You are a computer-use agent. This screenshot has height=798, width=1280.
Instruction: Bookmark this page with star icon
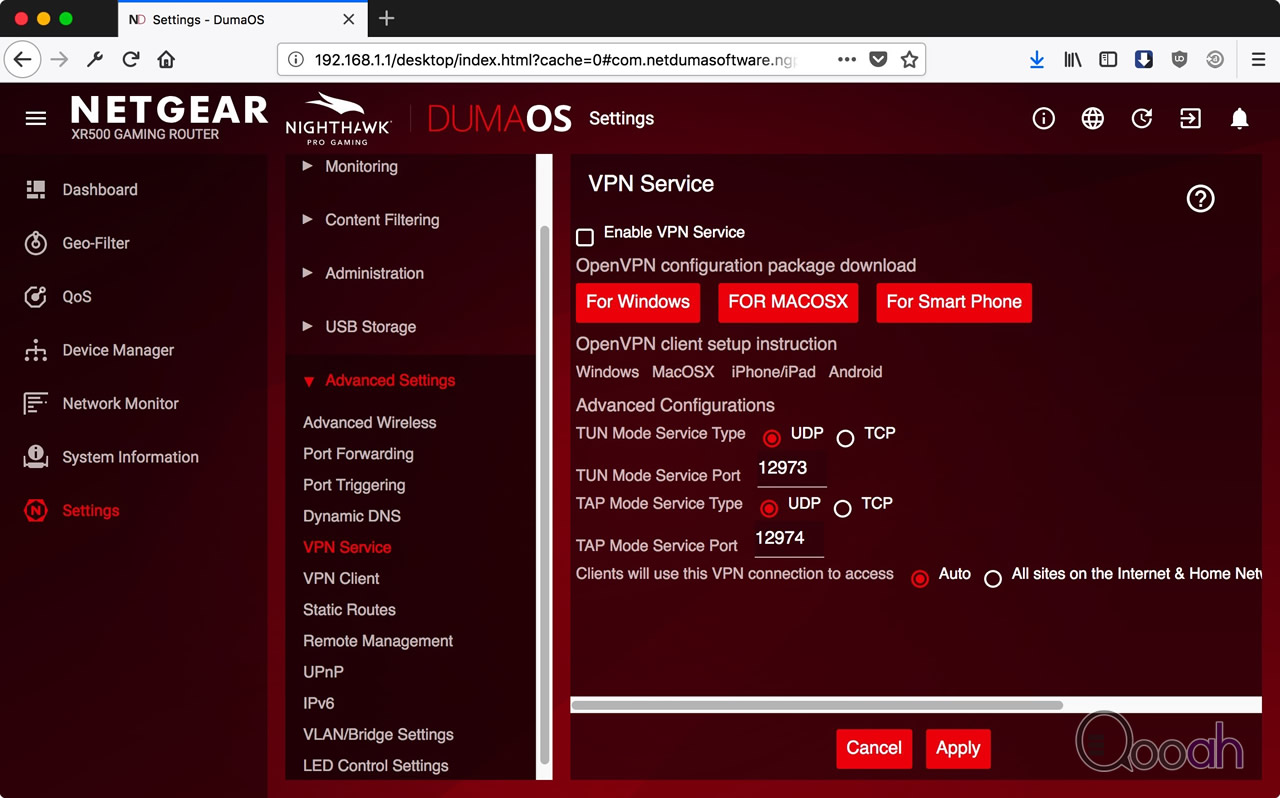(909, 59)
